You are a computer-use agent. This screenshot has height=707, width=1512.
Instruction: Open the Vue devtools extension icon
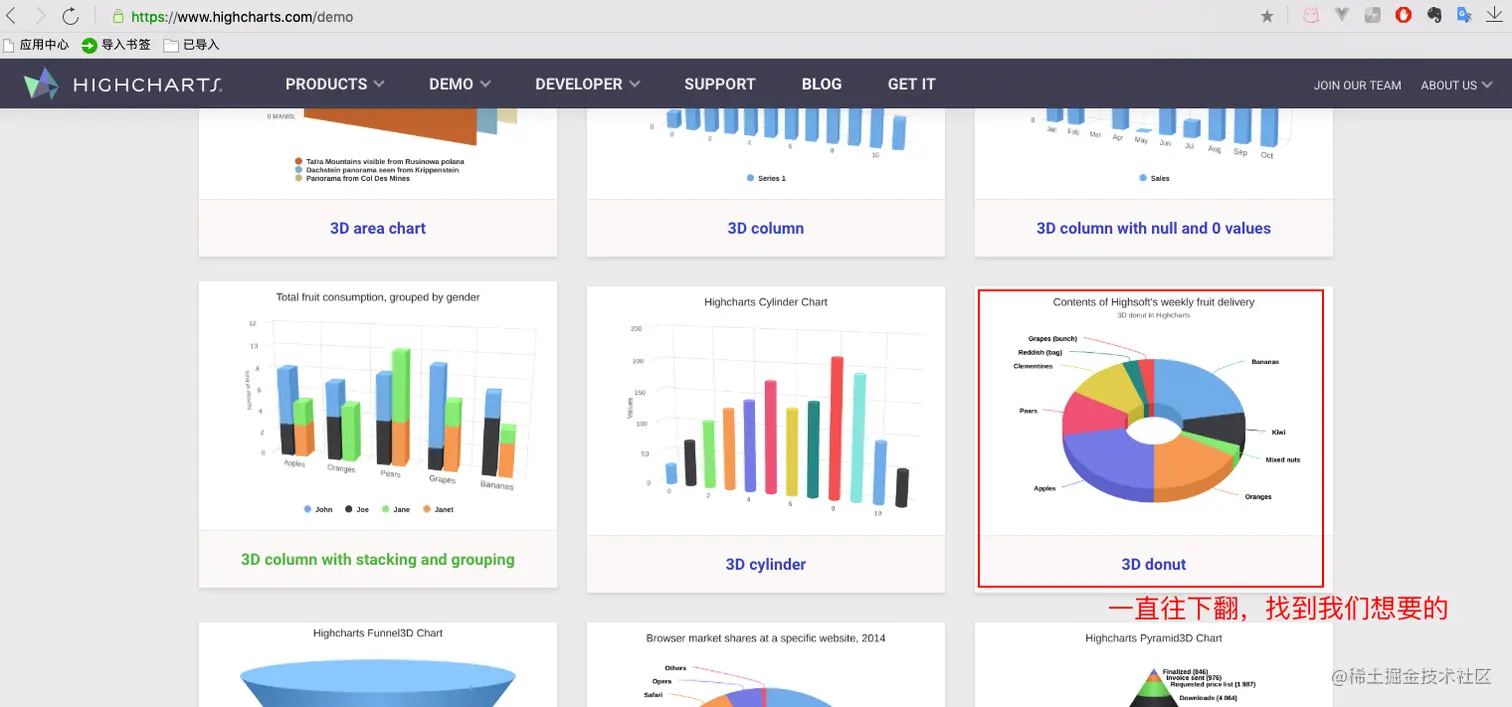coord(1342,15)
